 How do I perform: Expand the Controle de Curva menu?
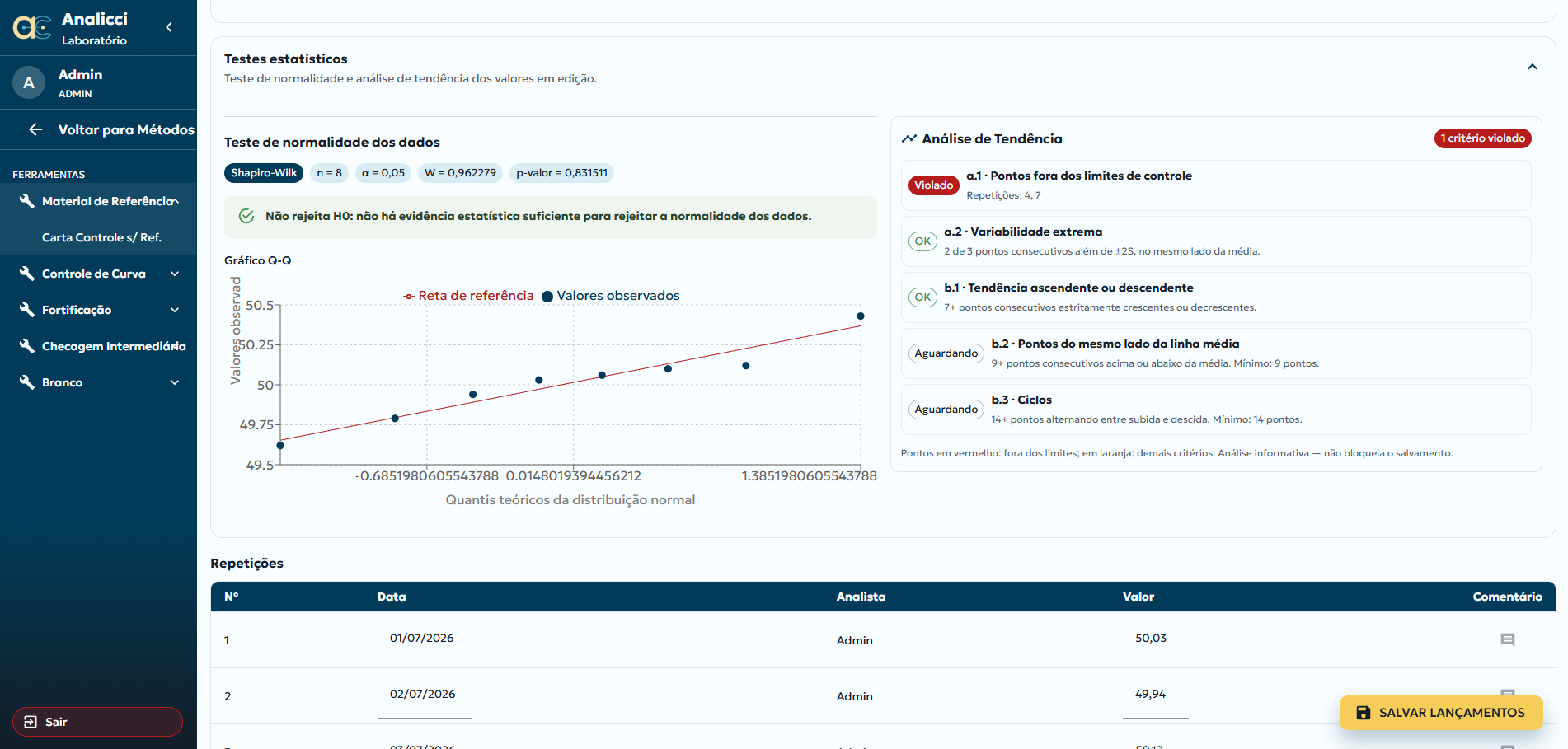tap(175, 274)
